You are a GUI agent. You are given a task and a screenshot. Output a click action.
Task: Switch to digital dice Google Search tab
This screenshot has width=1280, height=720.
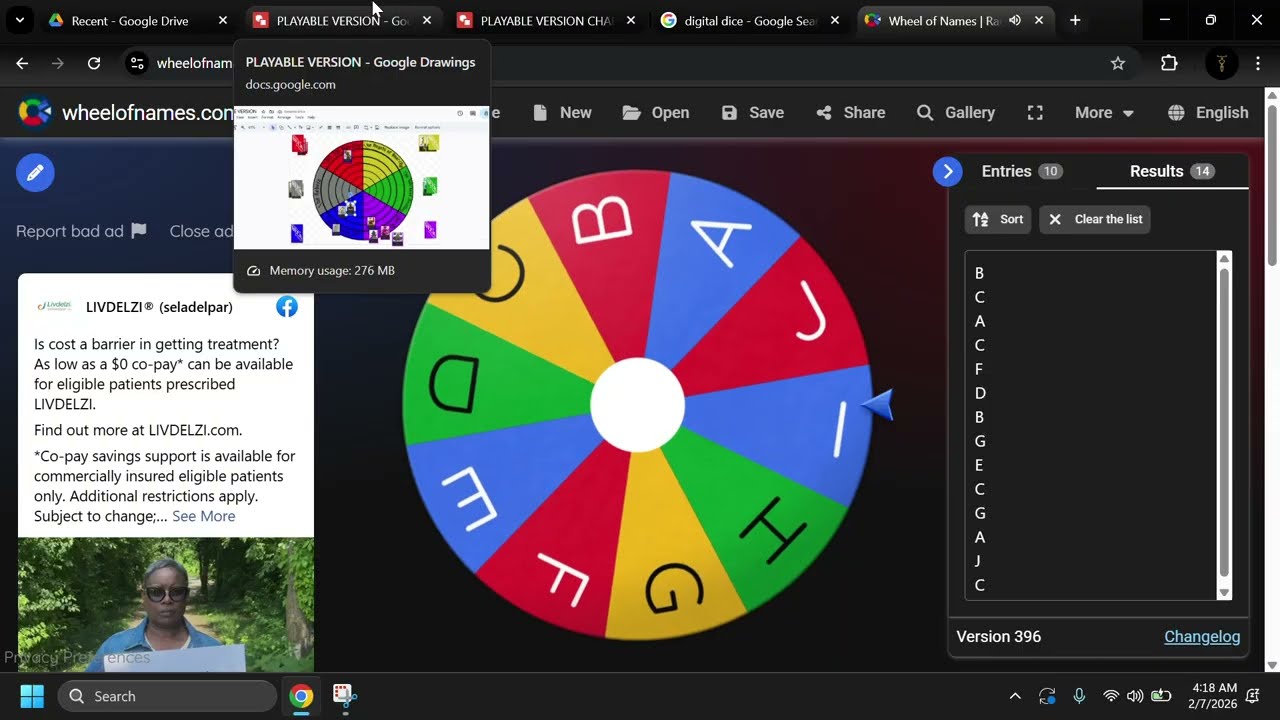point(750,20)
